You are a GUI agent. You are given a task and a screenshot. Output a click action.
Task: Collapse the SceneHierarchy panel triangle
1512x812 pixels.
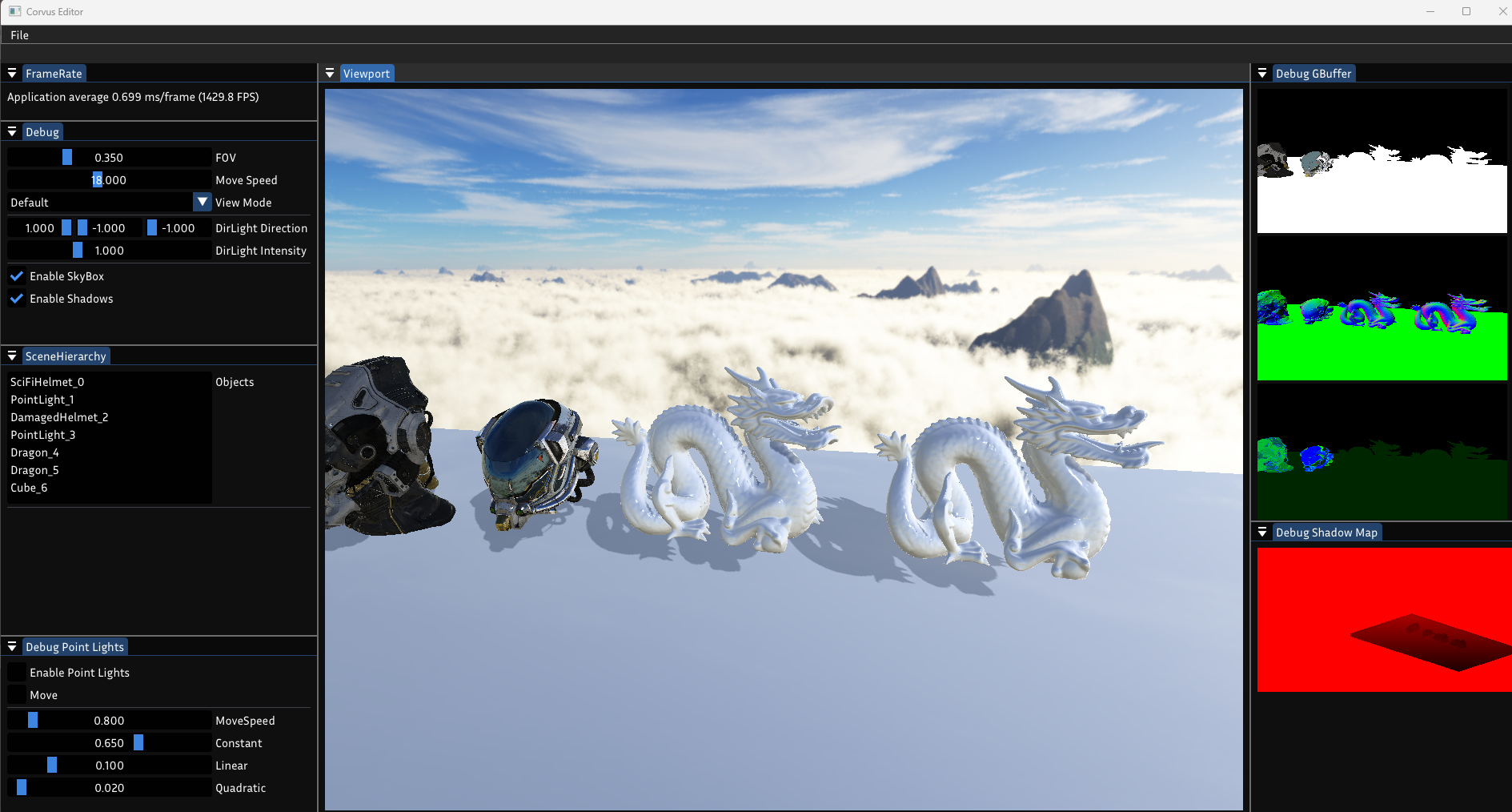[12, 356]
